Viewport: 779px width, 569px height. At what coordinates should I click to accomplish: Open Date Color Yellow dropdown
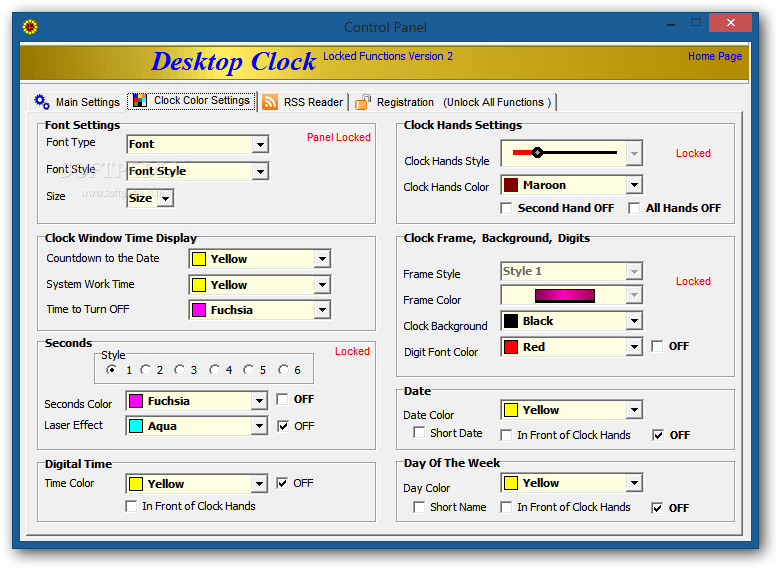coord(634,410)
